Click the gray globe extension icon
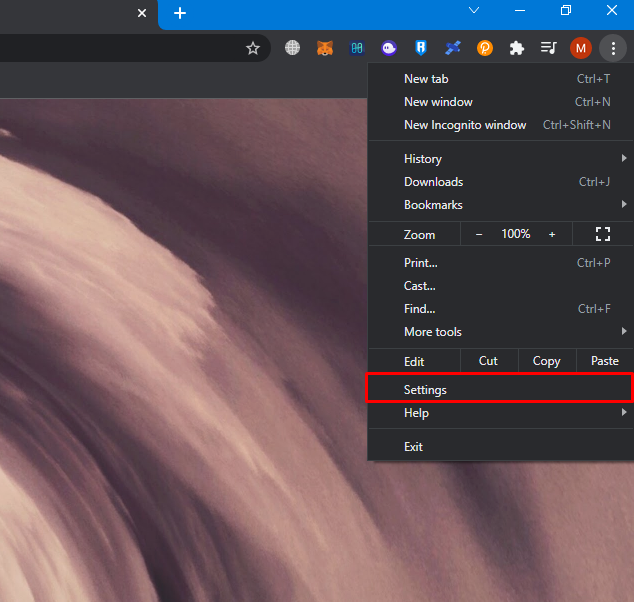The width and height of the screenshot is (634, 602). (x=292, y=48)
